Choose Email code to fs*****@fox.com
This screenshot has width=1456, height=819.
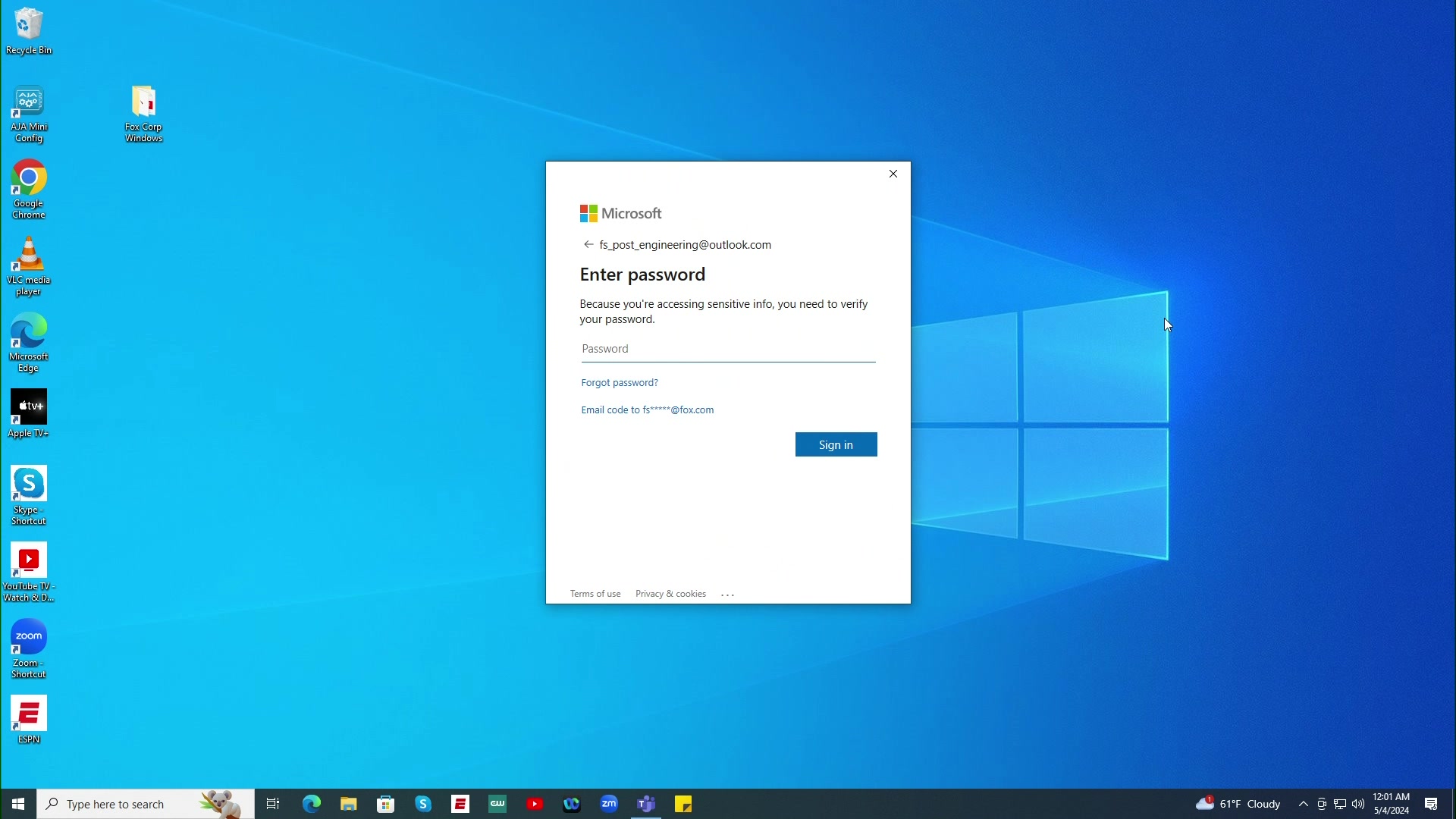tap(648, 410)
